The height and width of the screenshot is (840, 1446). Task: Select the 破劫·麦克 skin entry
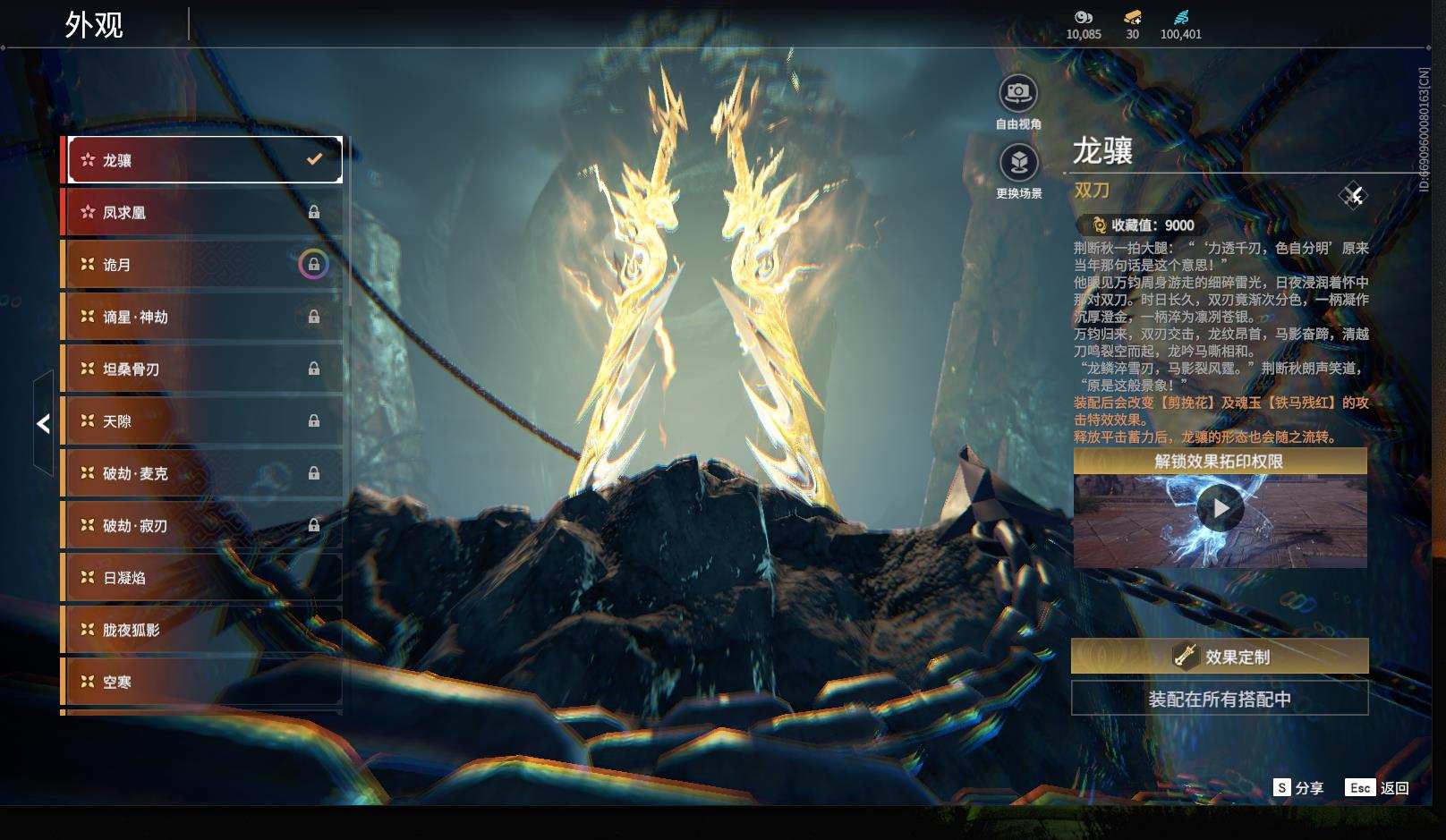pyautogui.click(x=203, y=473)
